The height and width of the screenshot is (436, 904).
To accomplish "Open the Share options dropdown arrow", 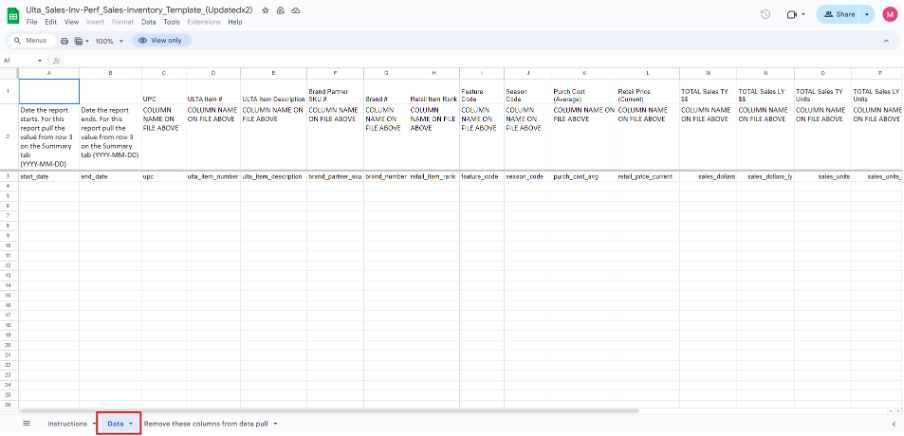I will 867,14.
